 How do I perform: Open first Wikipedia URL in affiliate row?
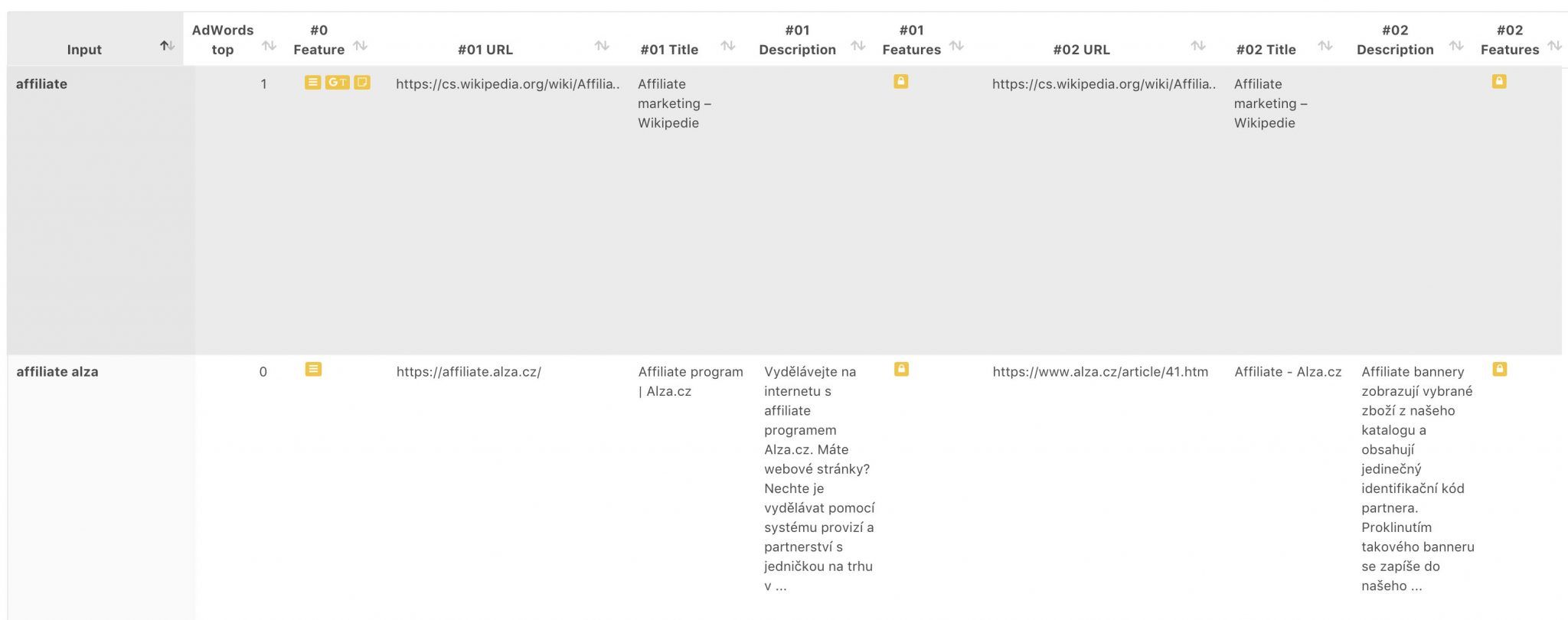(x=508, y=84)
